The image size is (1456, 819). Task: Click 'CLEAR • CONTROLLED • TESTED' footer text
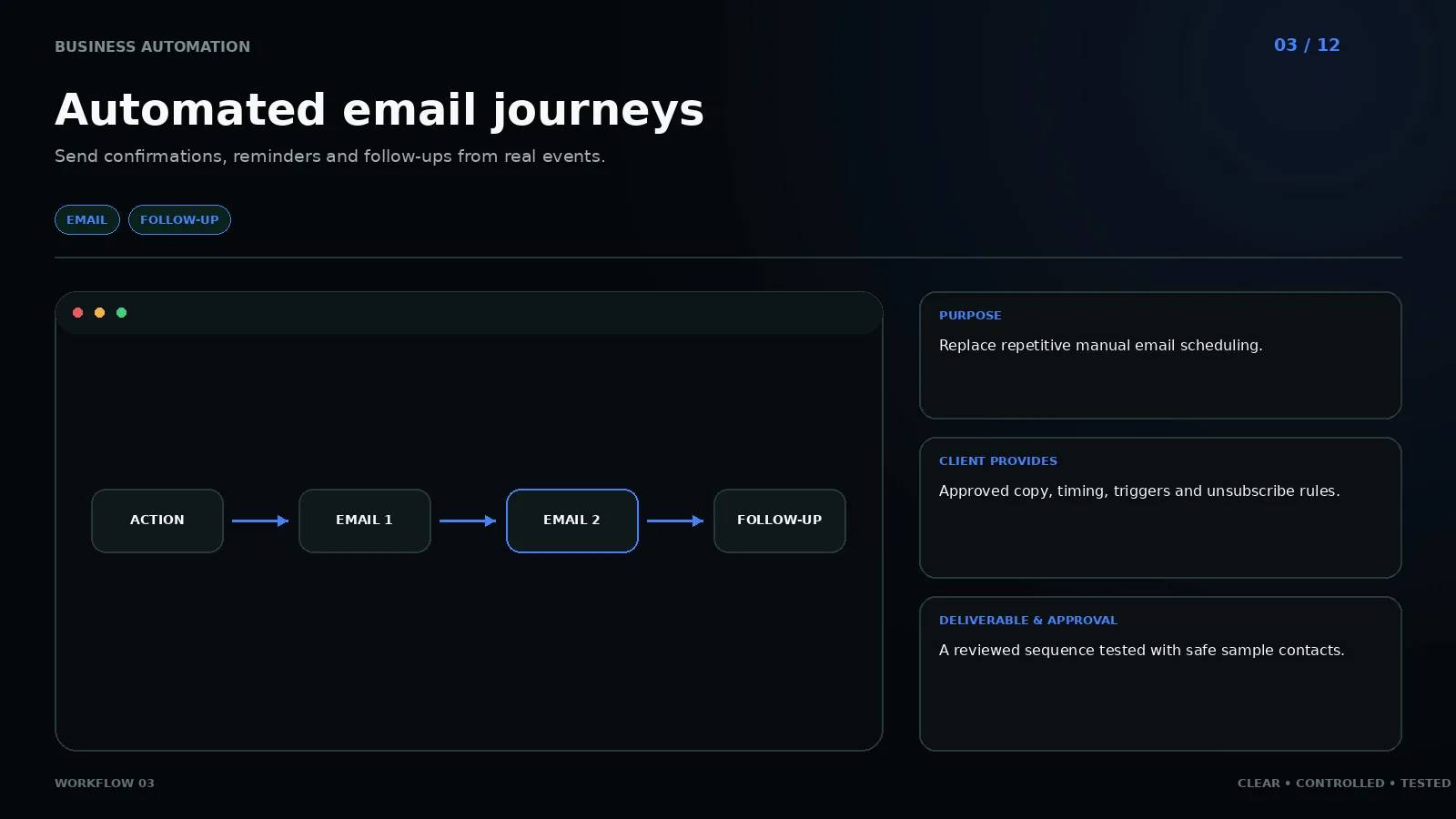1344,784
